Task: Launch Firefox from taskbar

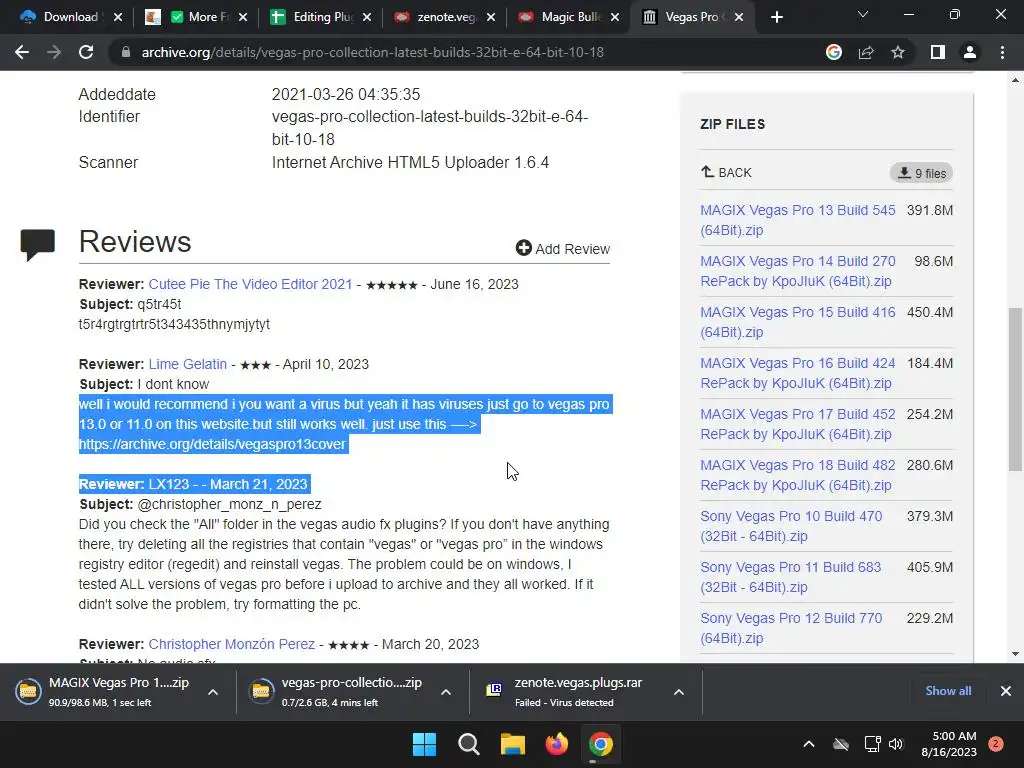Action: tap(556, 744)
